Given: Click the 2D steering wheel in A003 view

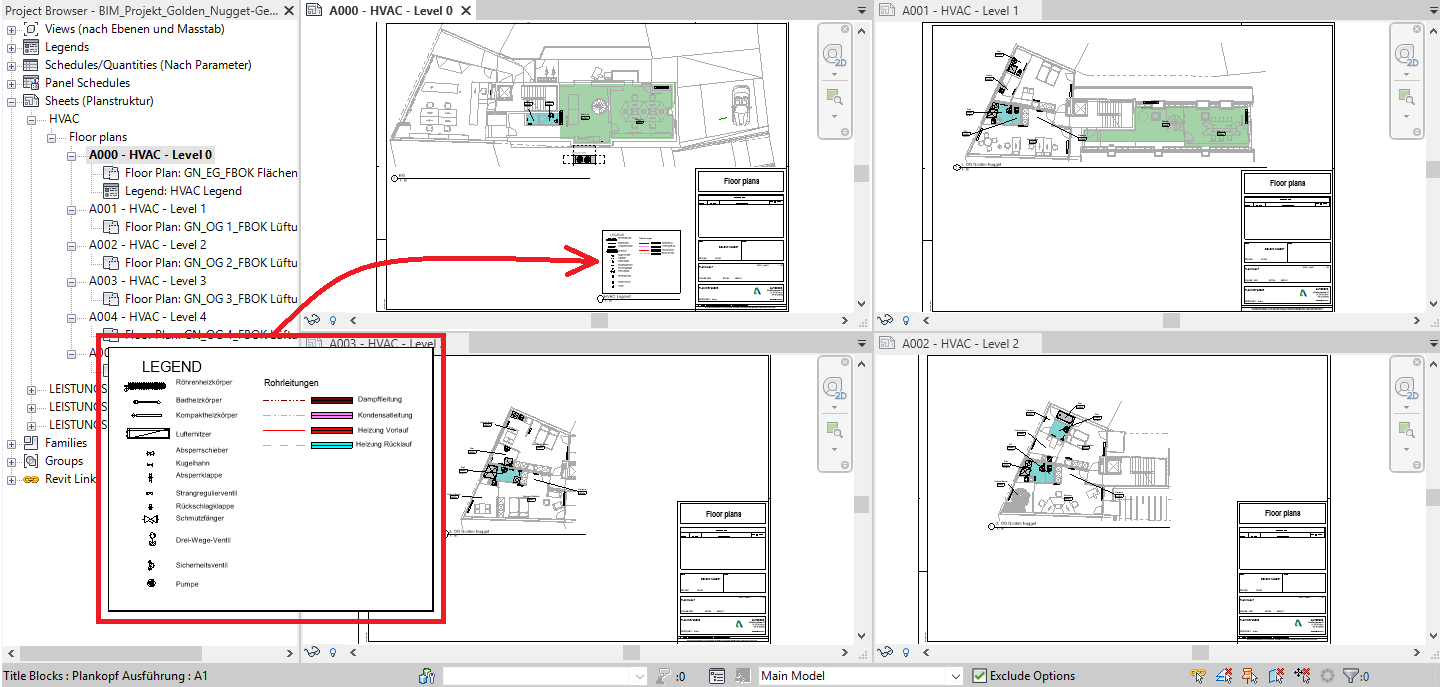Looking at the screenshot, I should click(834, 387).
